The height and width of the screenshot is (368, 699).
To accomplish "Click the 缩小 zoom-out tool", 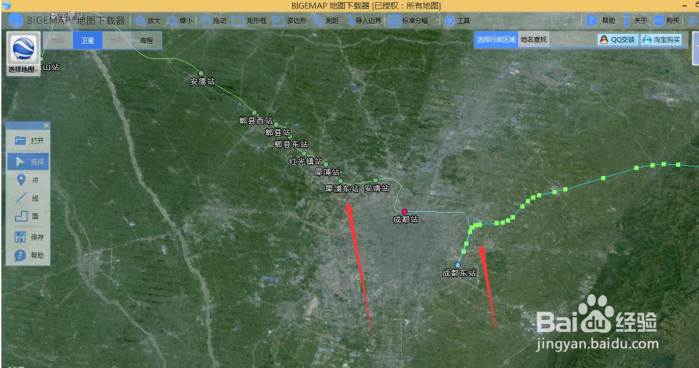I will (x=180, y=21).
